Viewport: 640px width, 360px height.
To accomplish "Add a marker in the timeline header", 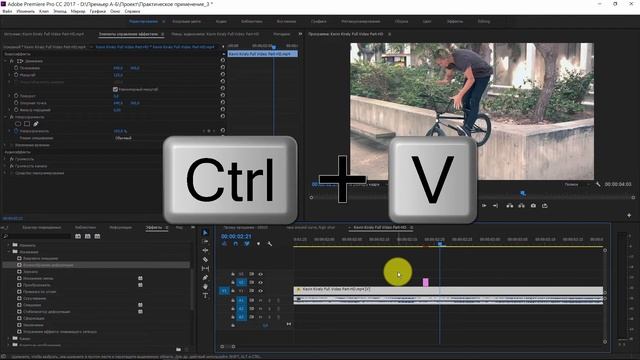I will click(258, 244).
